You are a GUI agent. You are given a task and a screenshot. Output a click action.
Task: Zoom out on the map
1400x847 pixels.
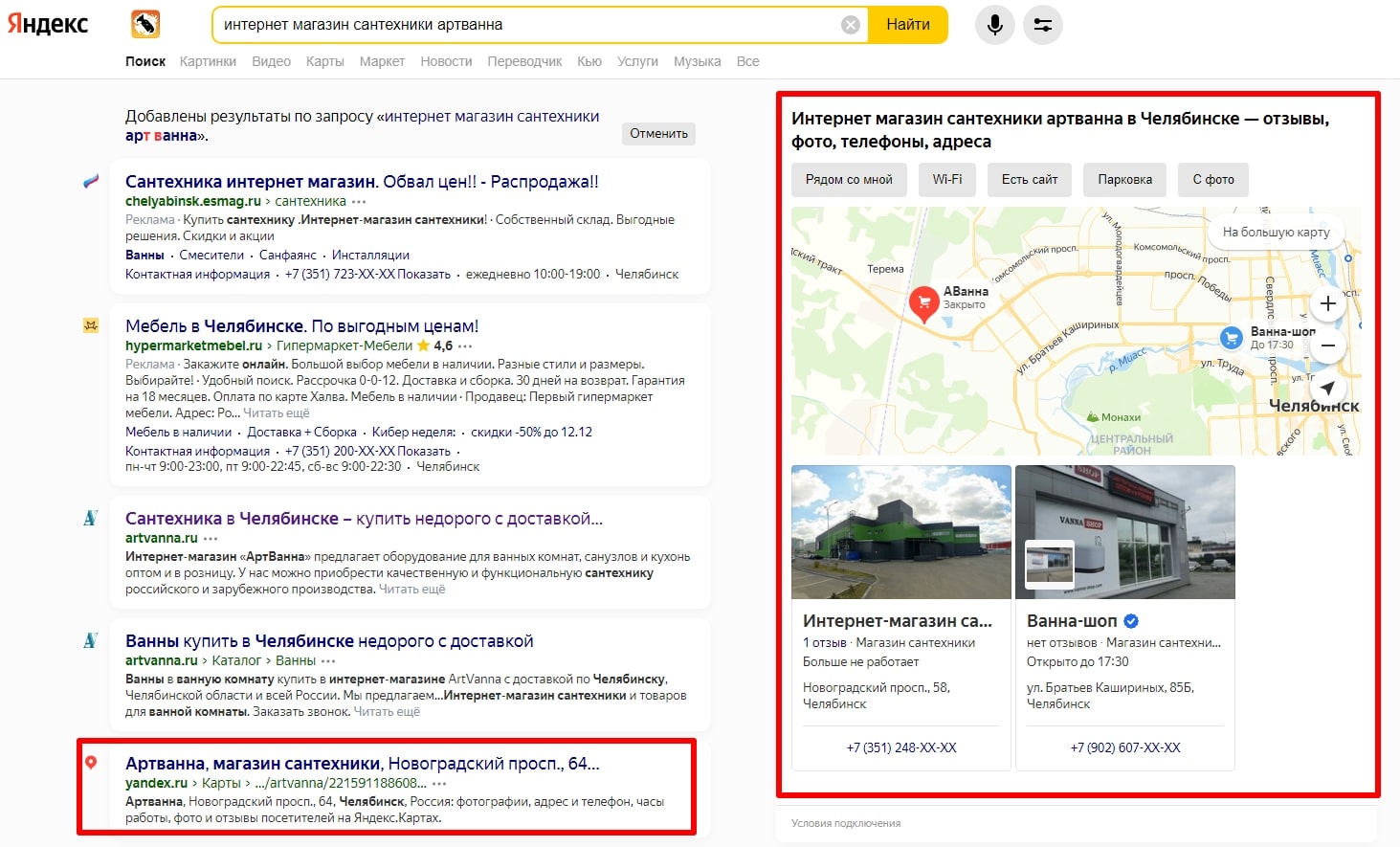coord(1327,345)
